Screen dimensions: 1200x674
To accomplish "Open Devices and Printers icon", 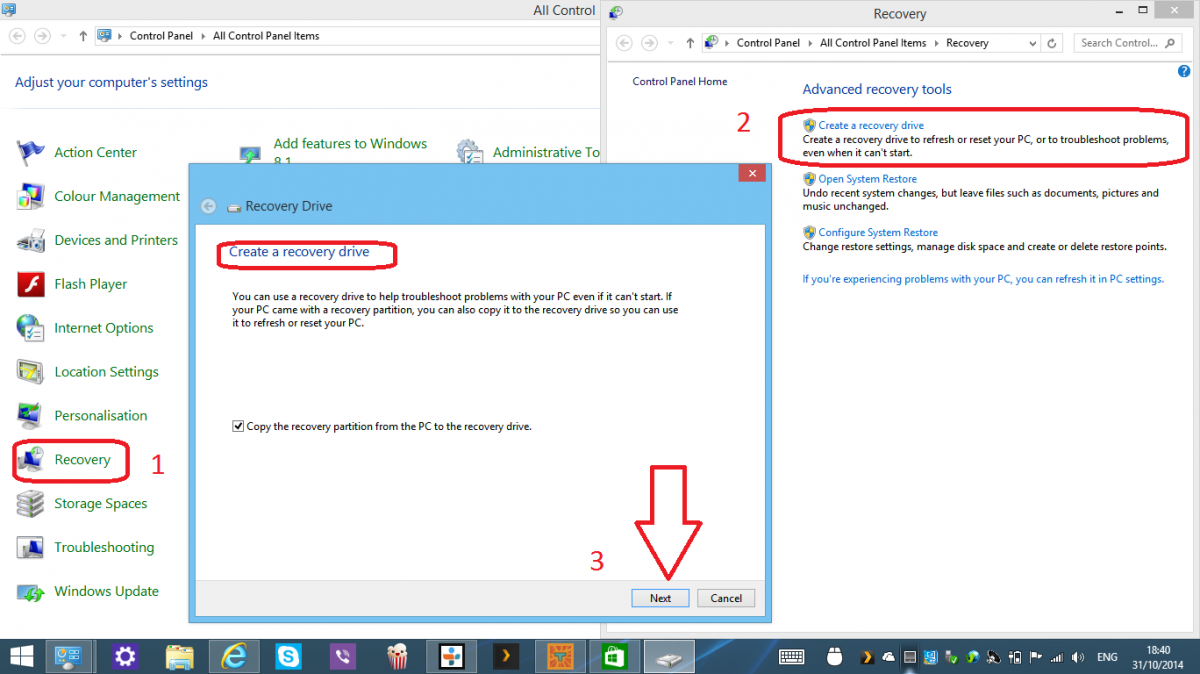I will tap(31, 240).
